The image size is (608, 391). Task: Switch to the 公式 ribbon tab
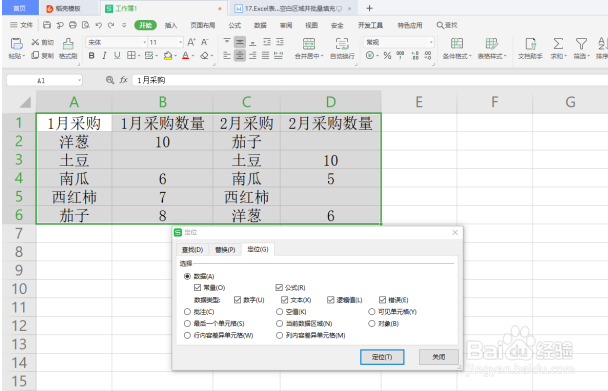(x=234, y=25)
